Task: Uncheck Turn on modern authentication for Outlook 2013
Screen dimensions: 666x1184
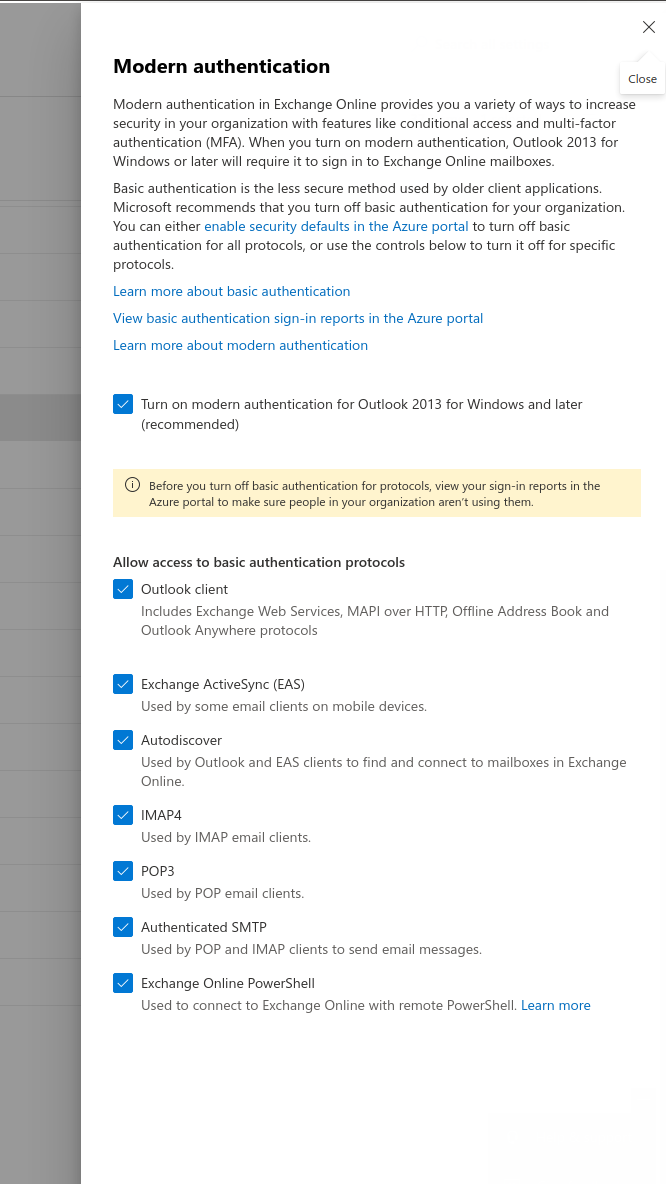Action: coord(123,404)
